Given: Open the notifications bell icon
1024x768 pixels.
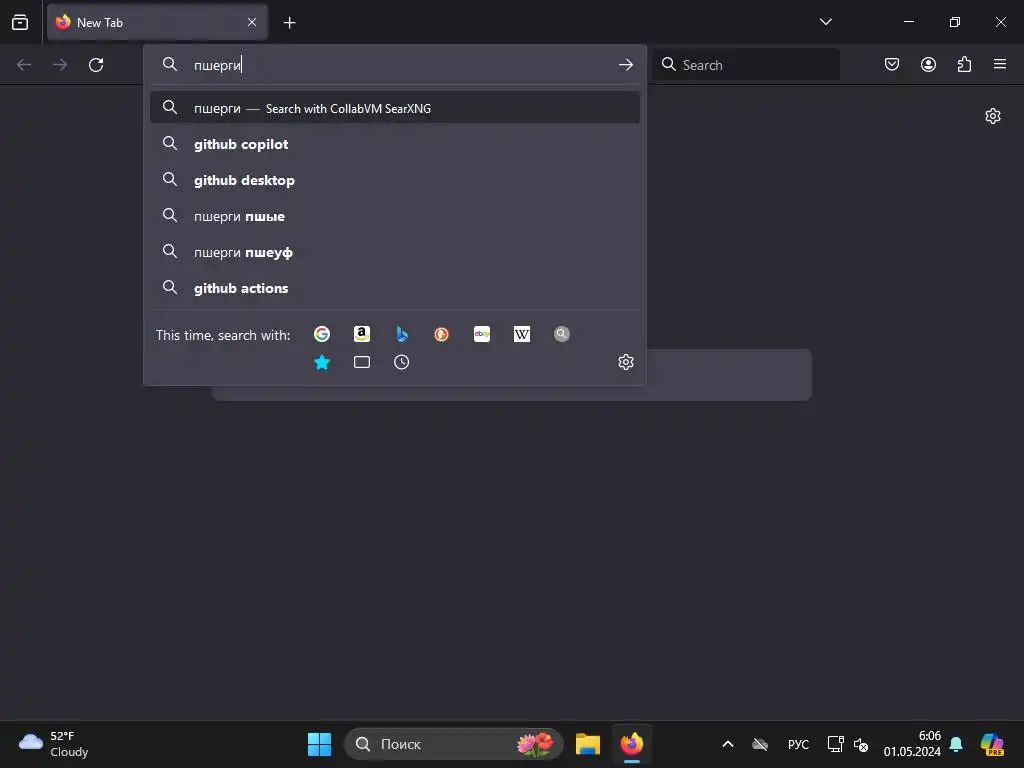Looking at the screenshot, I should [x=956, y=744].
